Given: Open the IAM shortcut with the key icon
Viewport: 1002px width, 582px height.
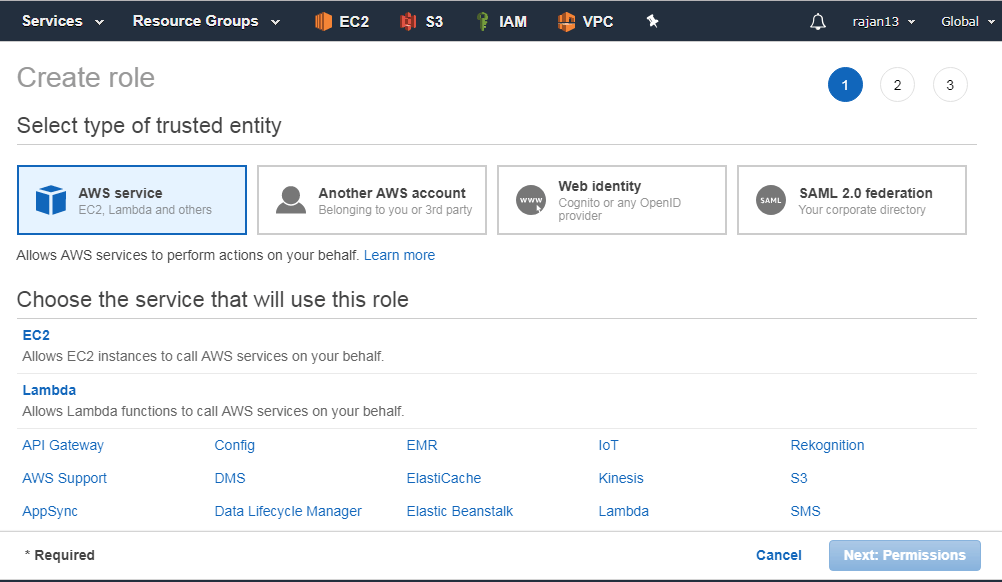Looking at the screenshot, I should pyautogui.click(x=502, y=22).
